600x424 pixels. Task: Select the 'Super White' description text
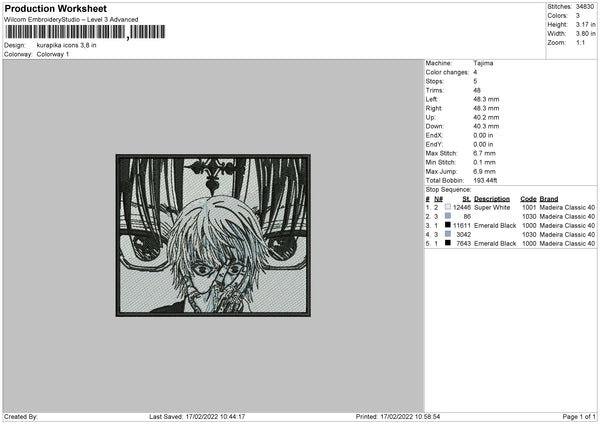click(492, 207)
